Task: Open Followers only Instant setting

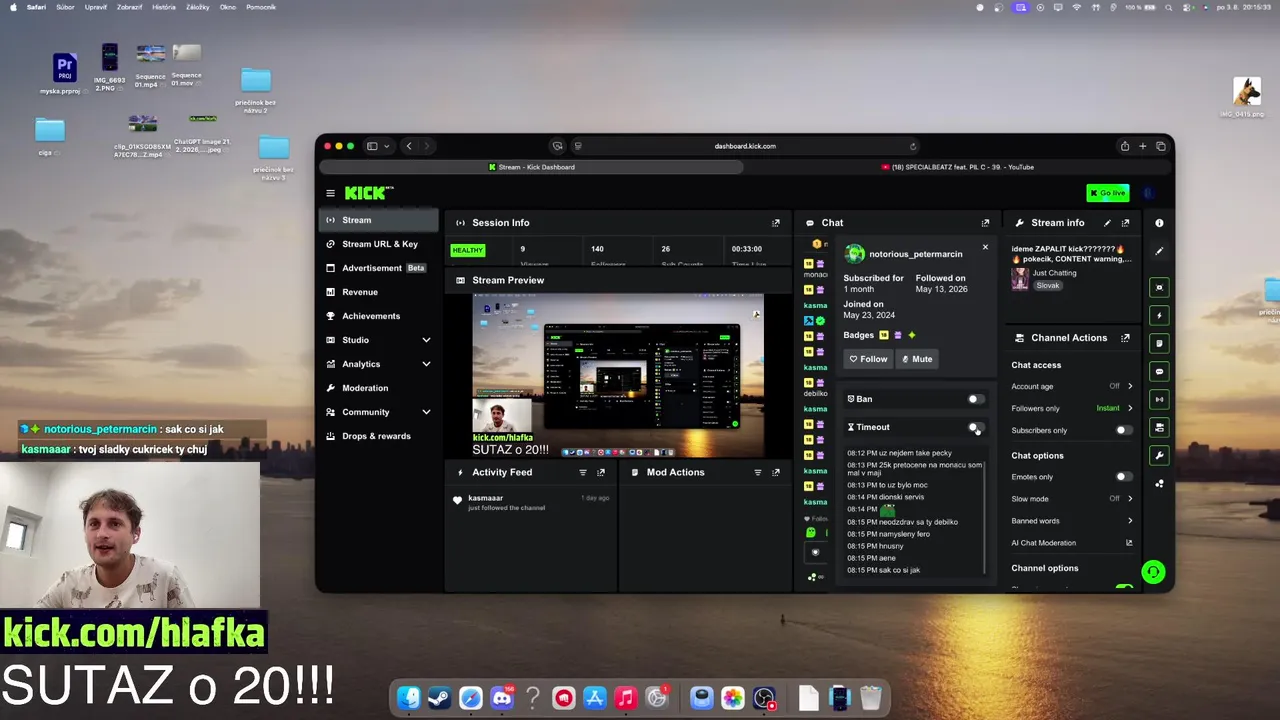Action: coord(1114,408)
